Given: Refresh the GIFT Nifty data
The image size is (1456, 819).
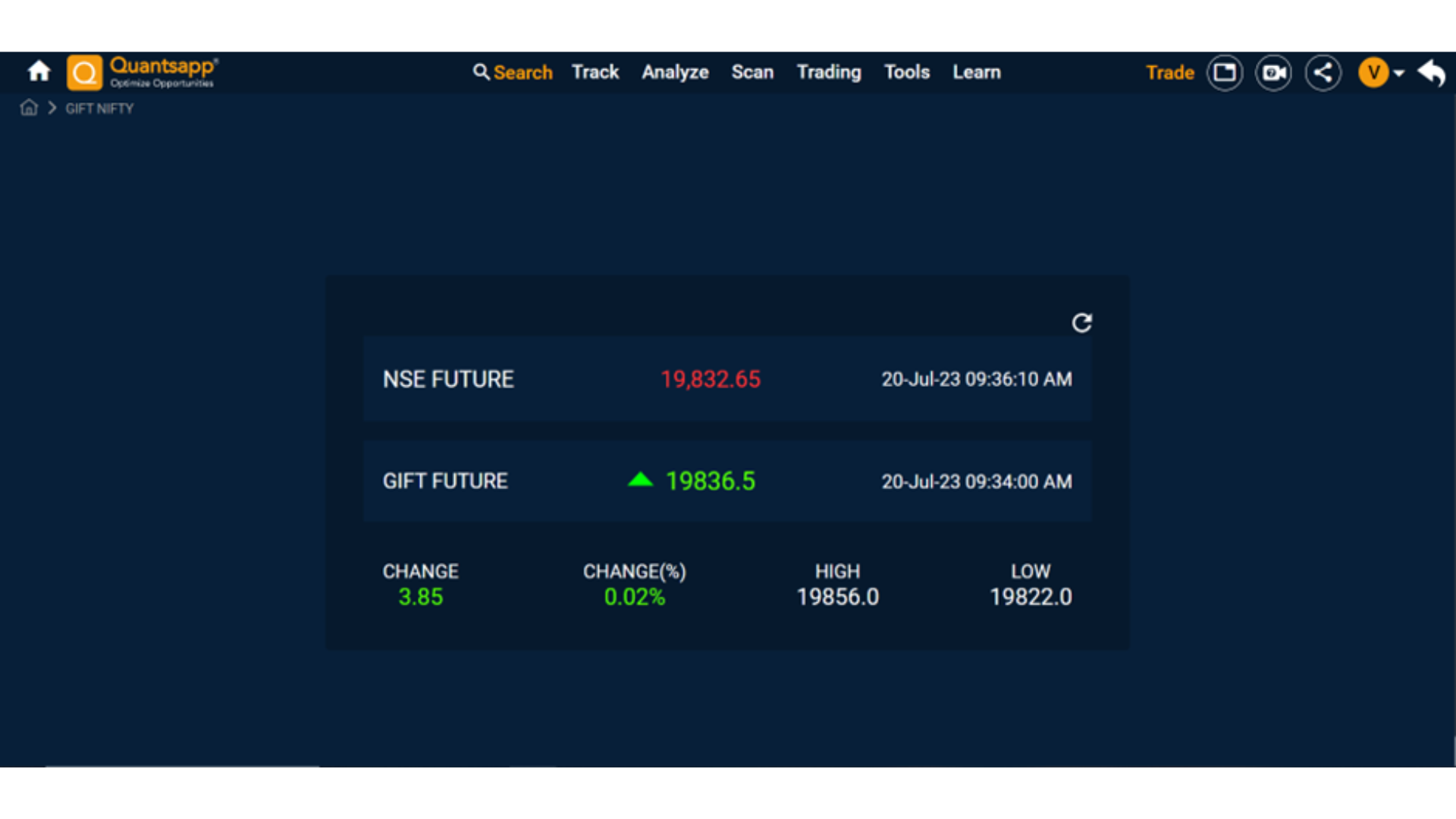Looking at the screenshot, I should 1082,323.
